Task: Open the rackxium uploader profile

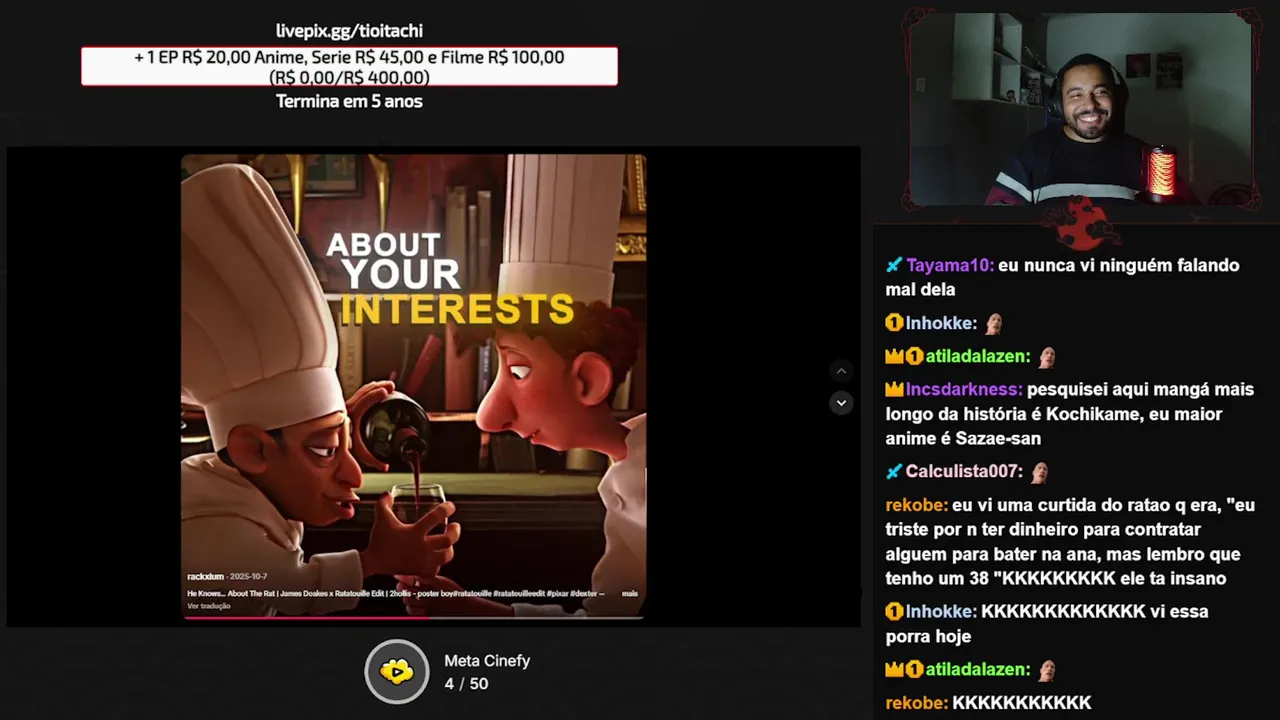Action: (205, 577)
